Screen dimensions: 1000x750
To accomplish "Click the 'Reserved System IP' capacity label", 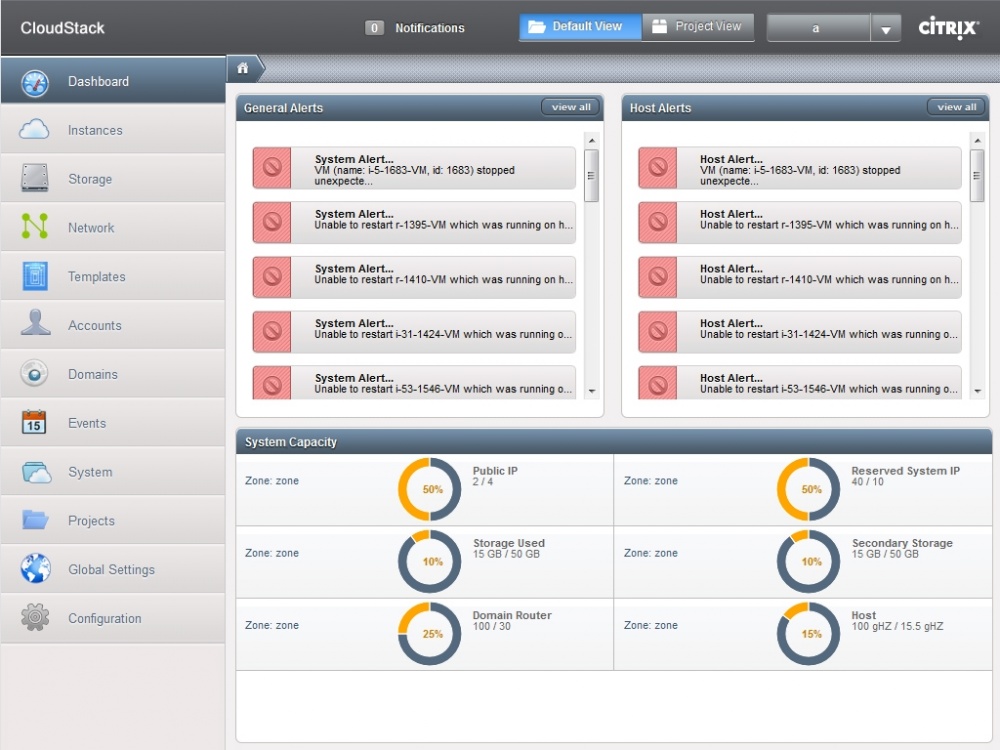I will (906, 471).
